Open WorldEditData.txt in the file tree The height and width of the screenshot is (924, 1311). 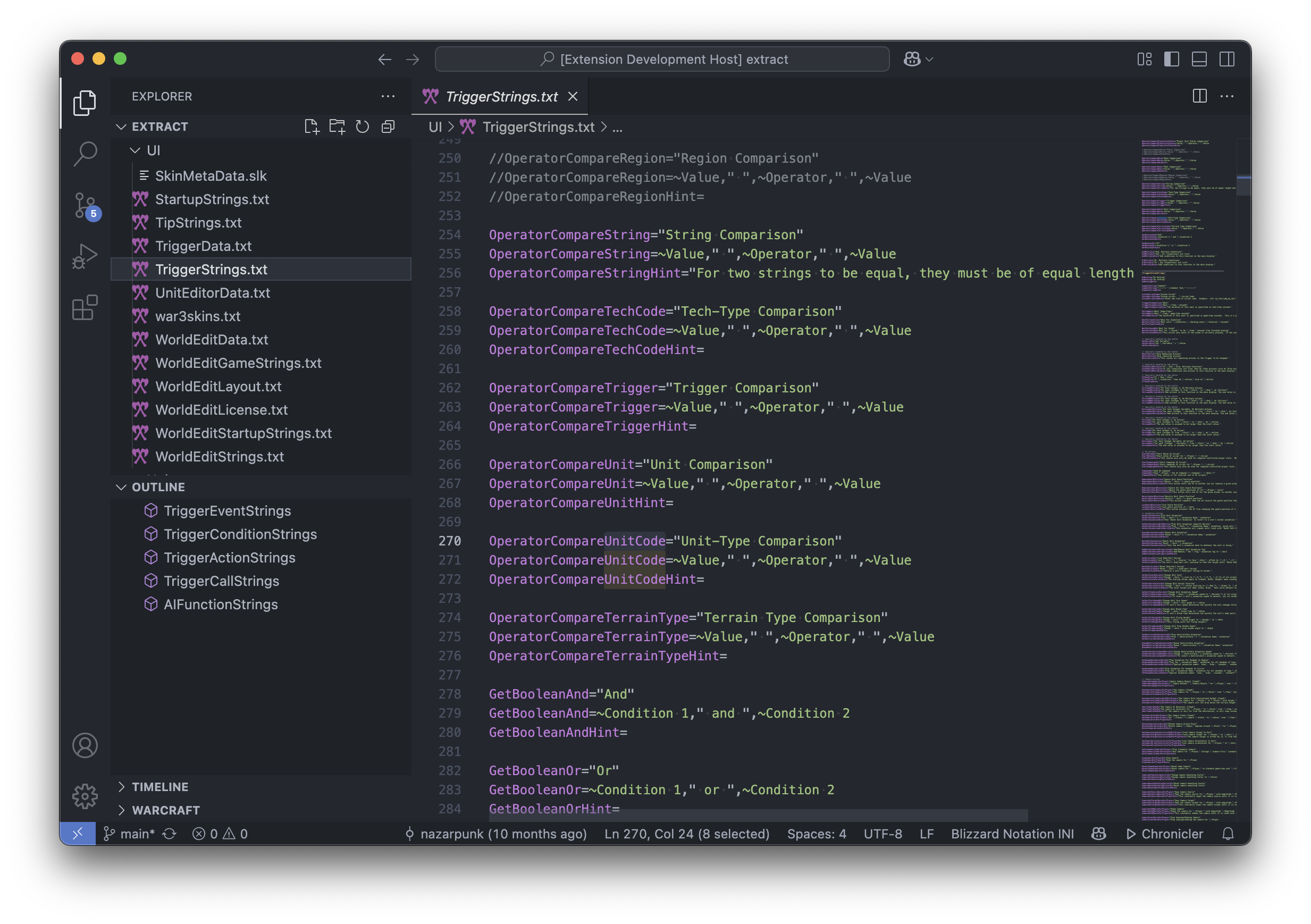[212, 340]
